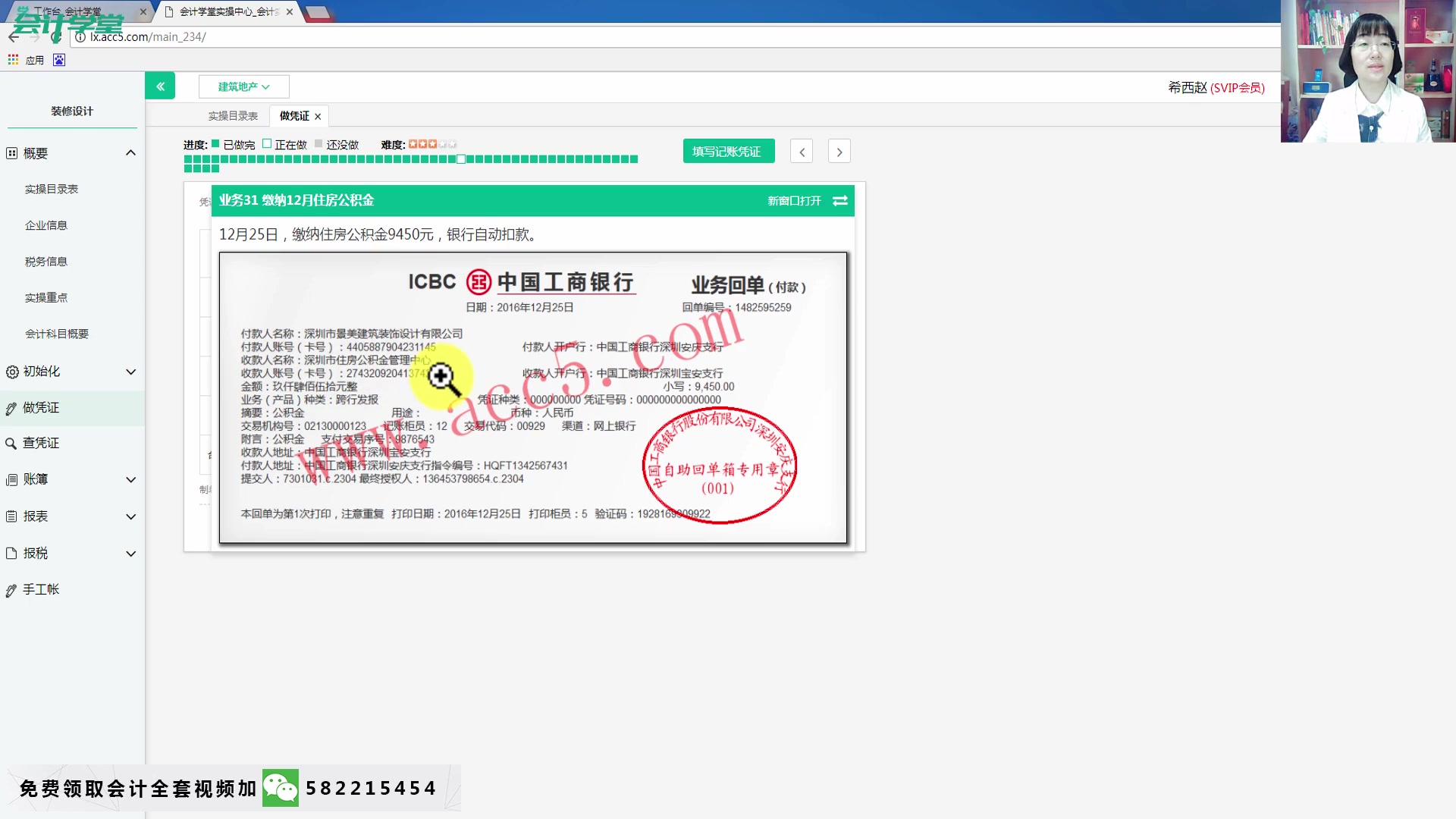The width and height of the screenshot is (1456, 819).
Task: Open the 建筑地产 industry dropdown
Action: coord(243,86)
